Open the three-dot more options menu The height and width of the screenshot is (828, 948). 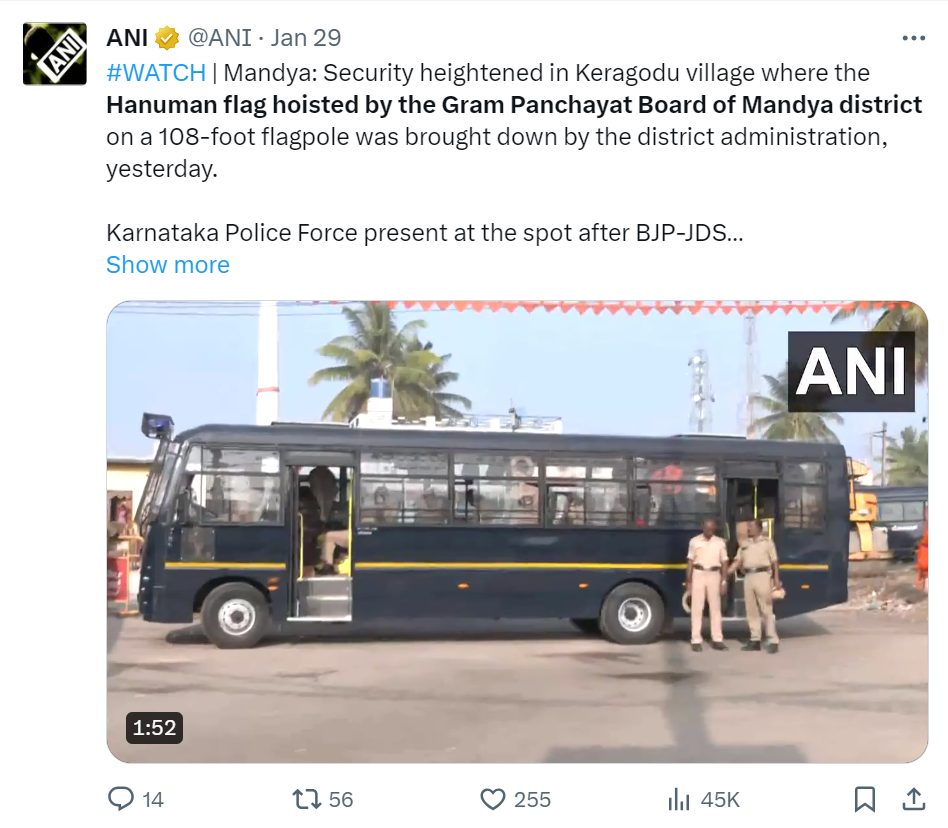coord(913,38)
